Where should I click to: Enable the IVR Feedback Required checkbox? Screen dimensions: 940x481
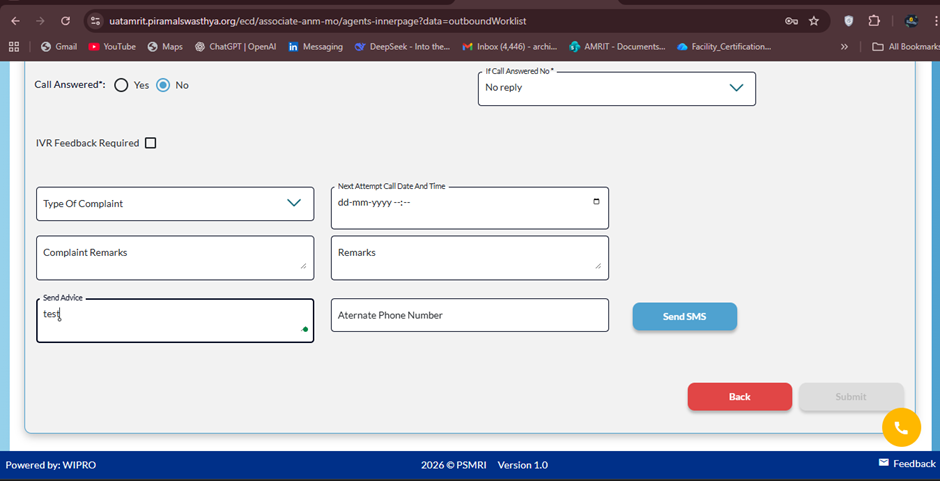(x=151, y=143)
